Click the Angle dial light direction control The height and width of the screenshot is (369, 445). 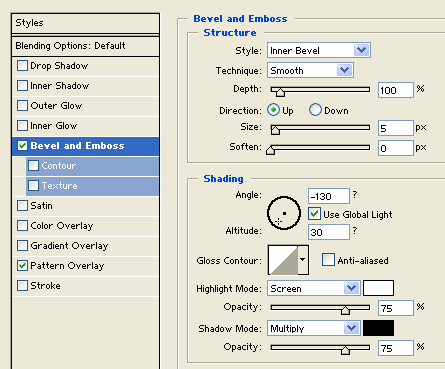pyautogui.click(x=284, y=213)
